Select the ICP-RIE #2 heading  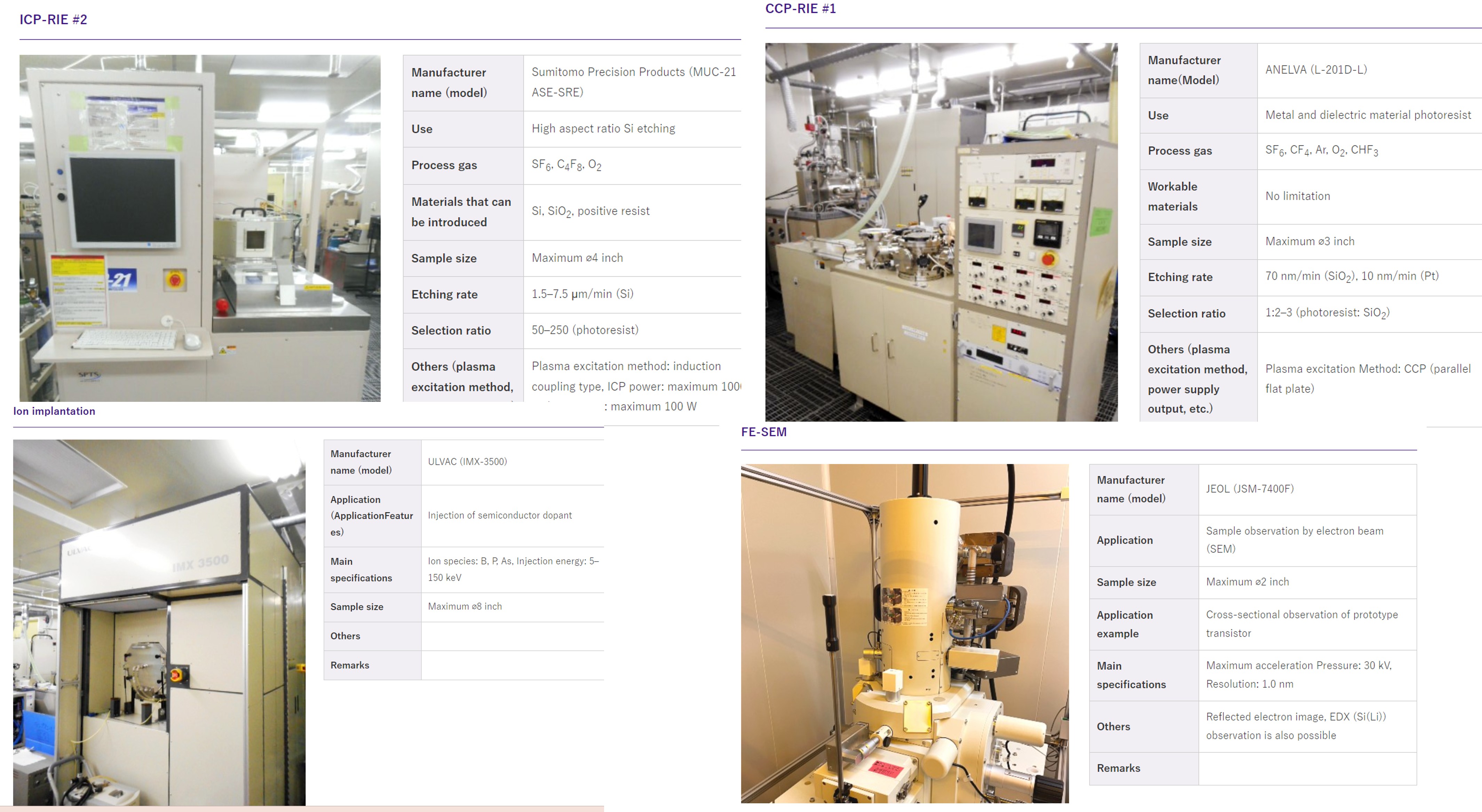(x=54, y=19)
